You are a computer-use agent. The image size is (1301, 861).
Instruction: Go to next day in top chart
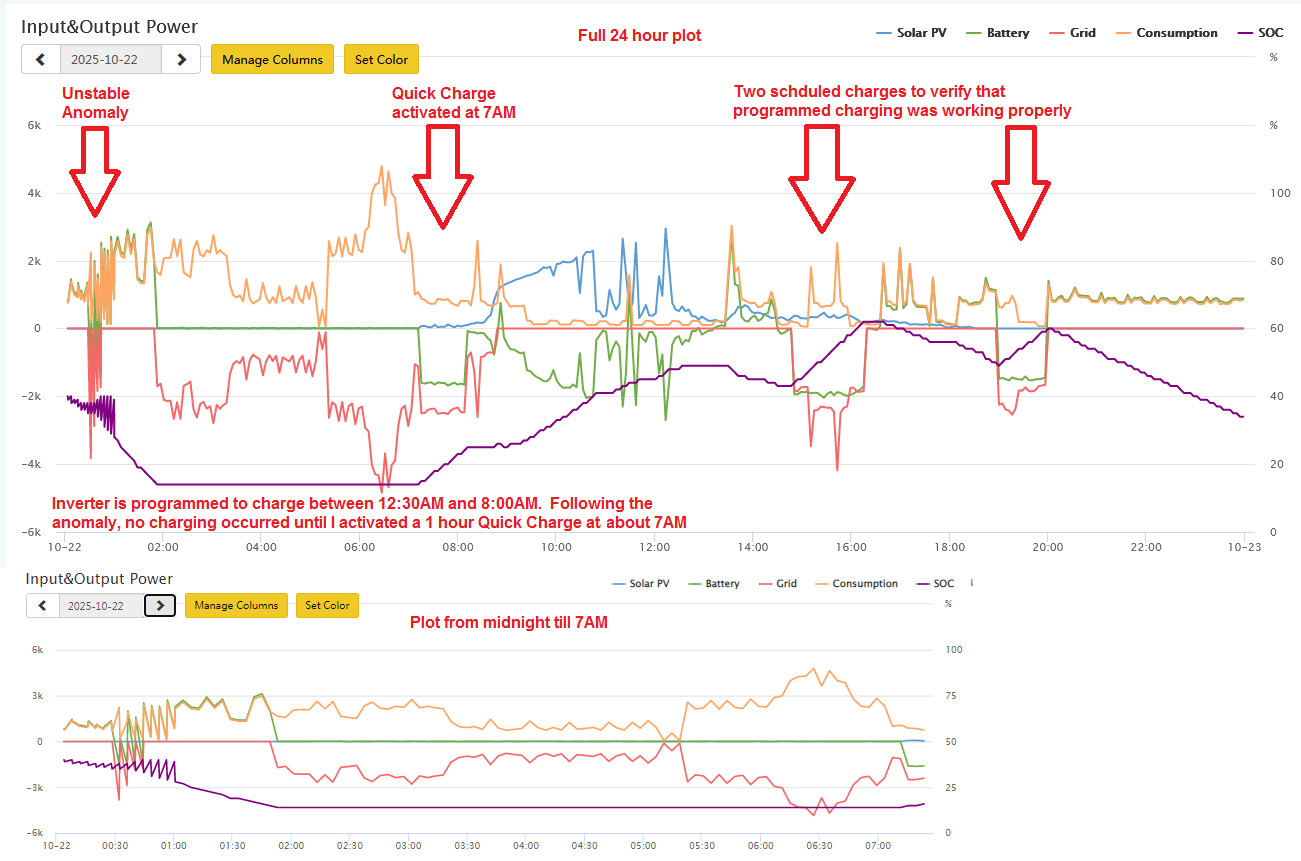point(181,59)
